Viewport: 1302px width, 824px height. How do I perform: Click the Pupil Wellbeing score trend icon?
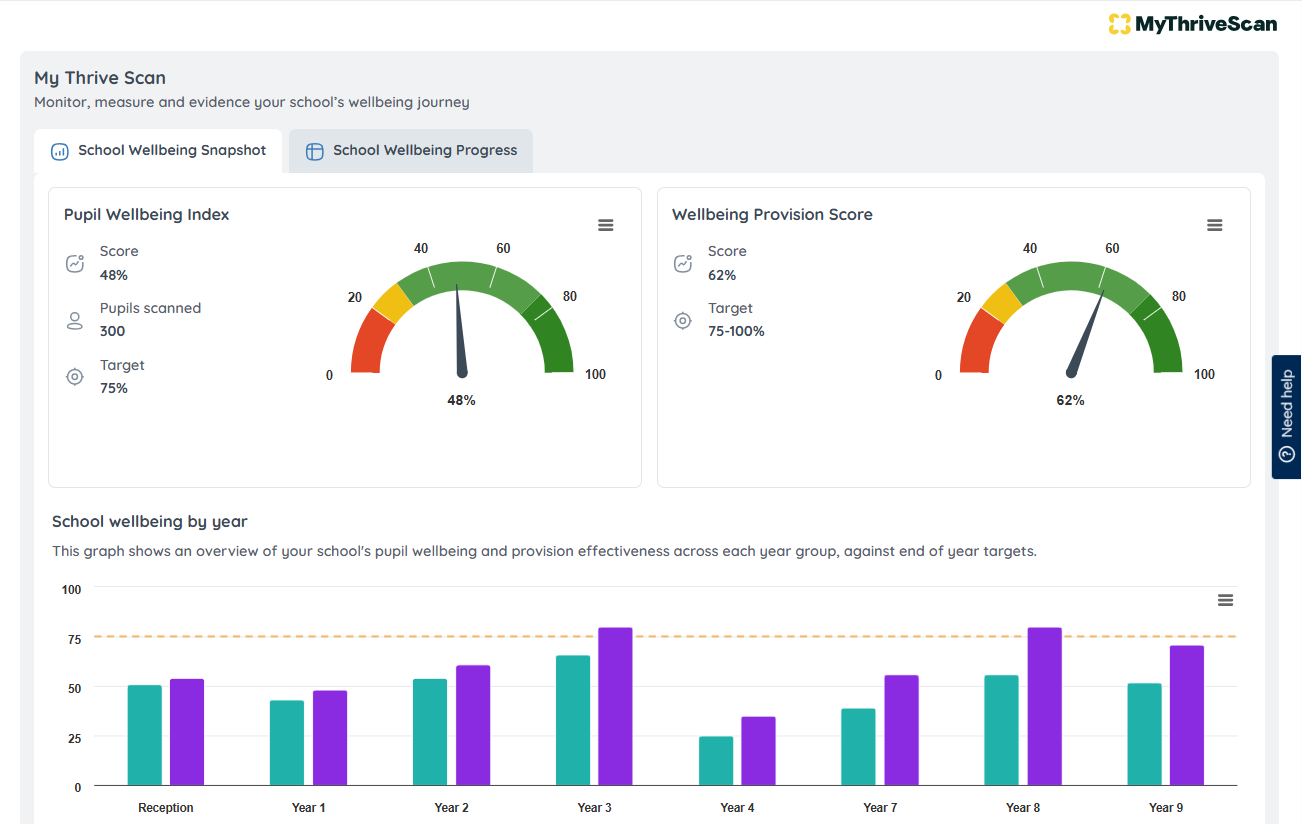click(x=74, y=263)
